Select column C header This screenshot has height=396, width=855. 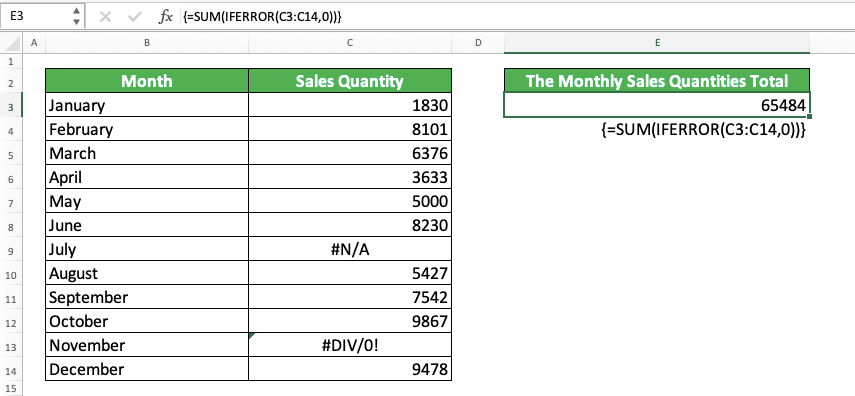350,43
